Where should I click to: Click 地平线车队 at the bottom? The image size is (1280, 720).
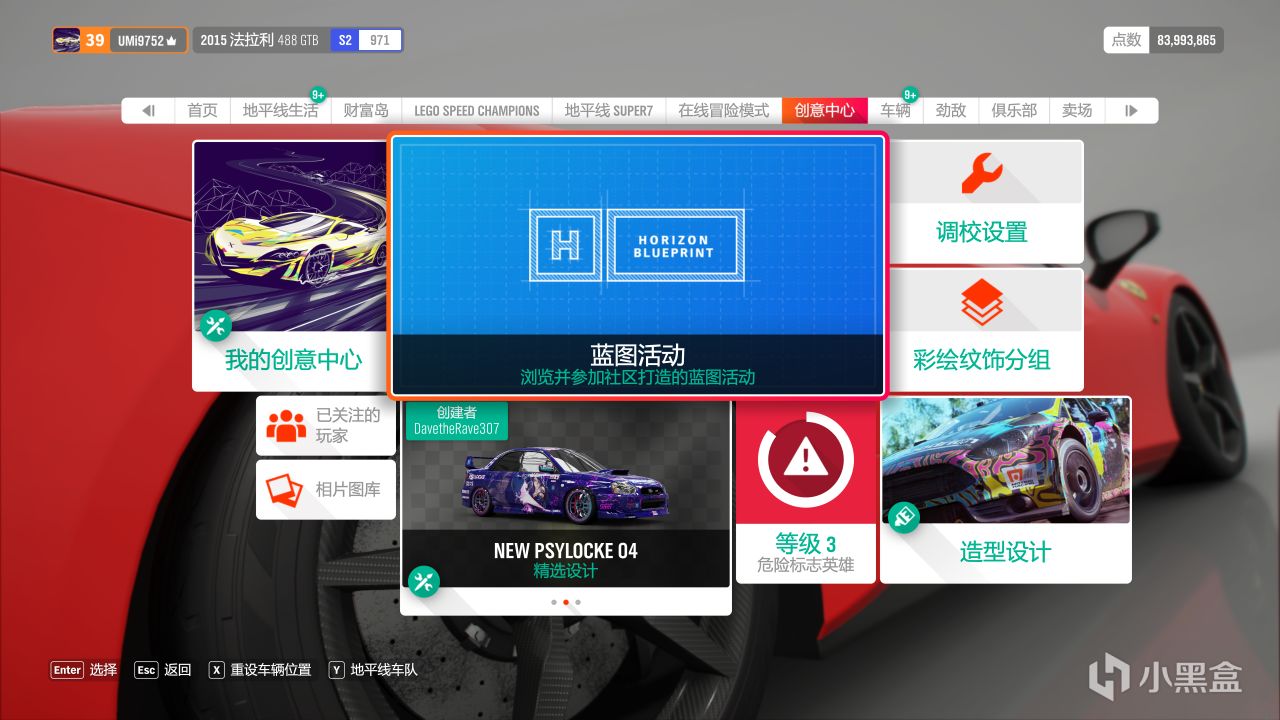tap(384, 670)
